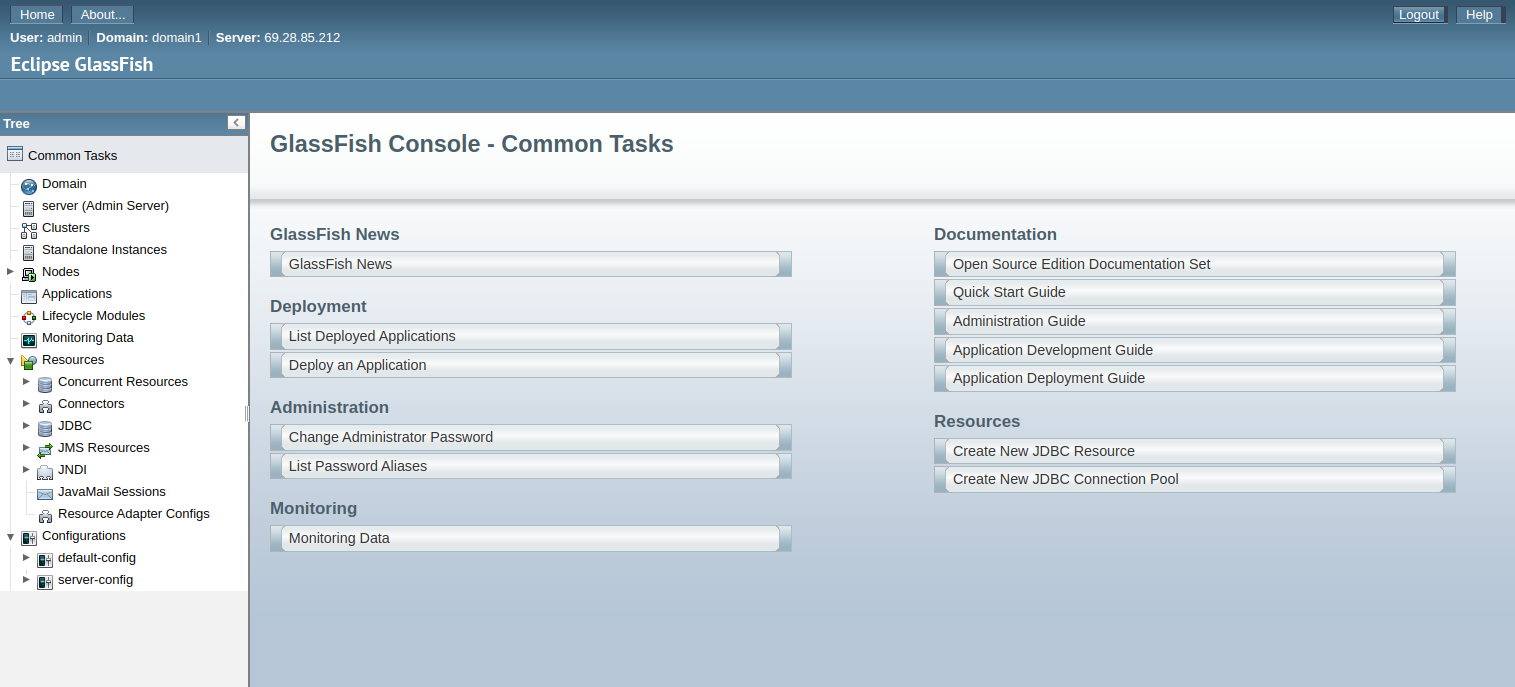Expand the Nodes tree item

(10, 272)
